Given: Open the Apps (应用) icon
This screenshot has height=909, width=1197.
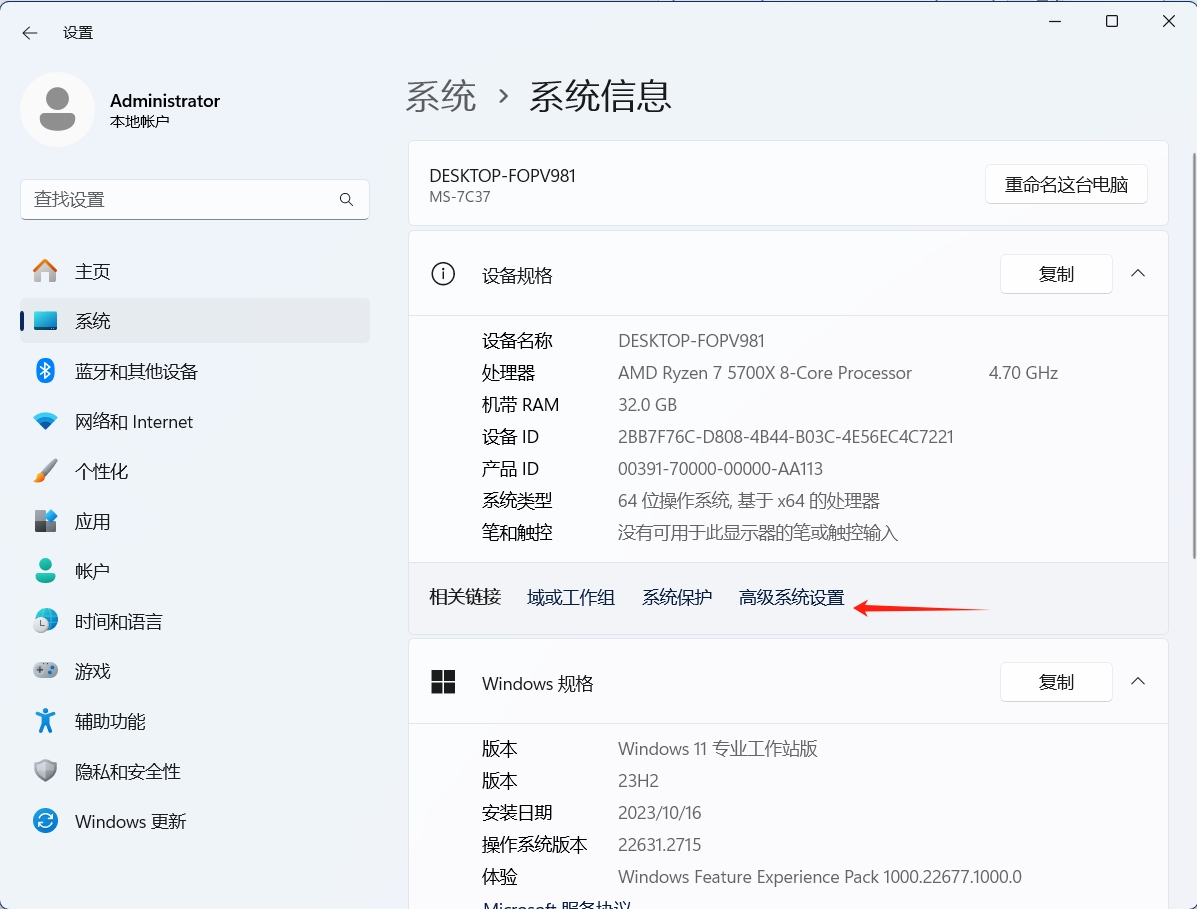Looking at the screenshot, I should pos(45,521).
